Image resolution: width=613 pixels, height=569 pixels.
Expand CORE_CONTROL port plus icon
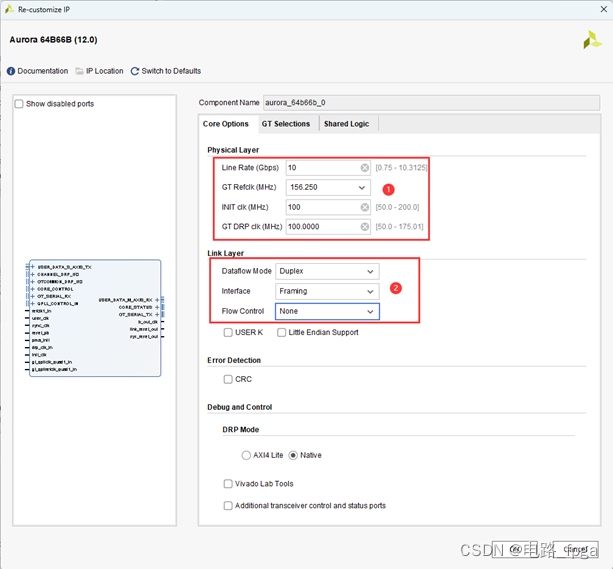click(33, 289)
